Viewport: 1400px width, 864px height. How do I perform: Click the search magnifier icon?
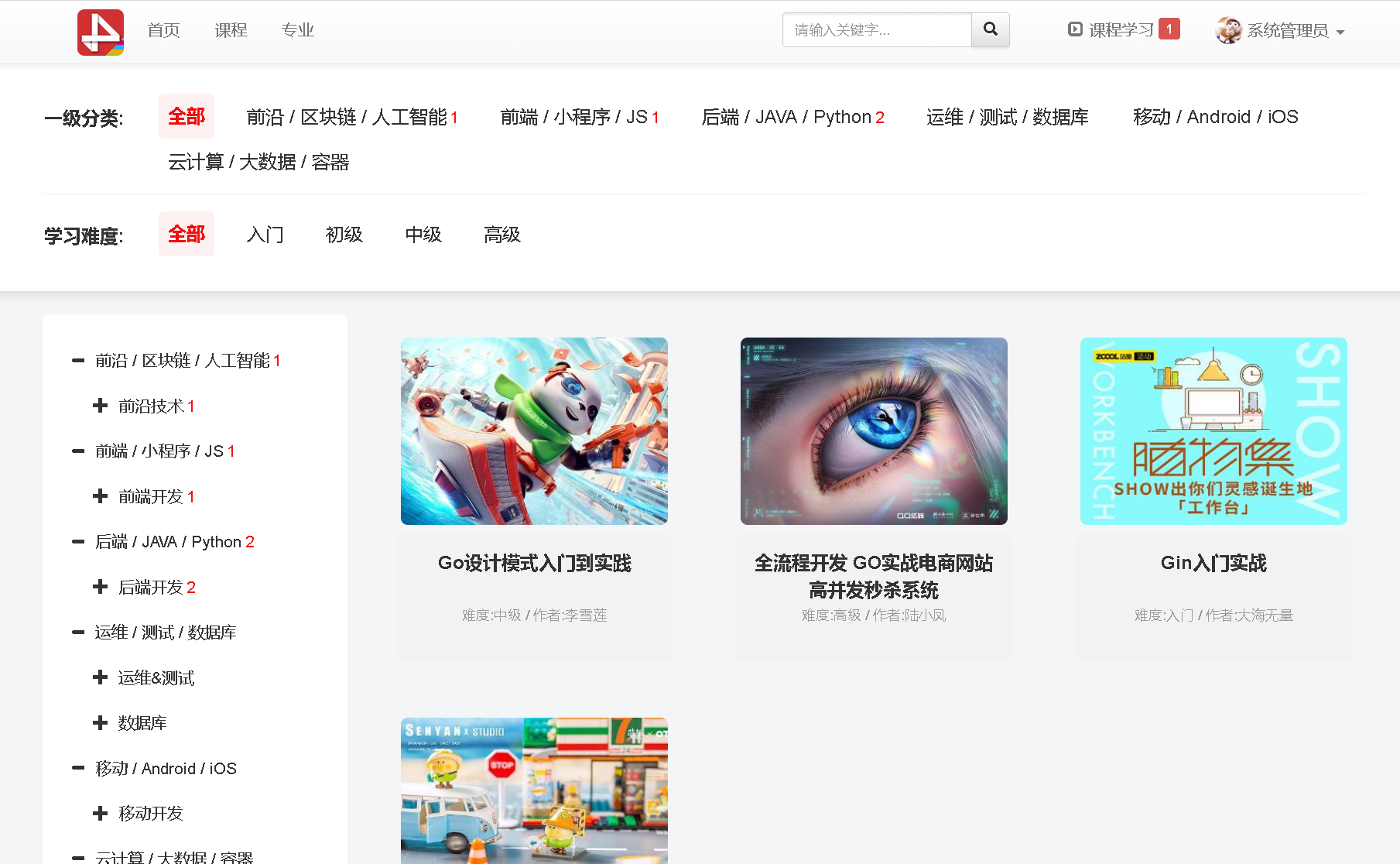991,29
